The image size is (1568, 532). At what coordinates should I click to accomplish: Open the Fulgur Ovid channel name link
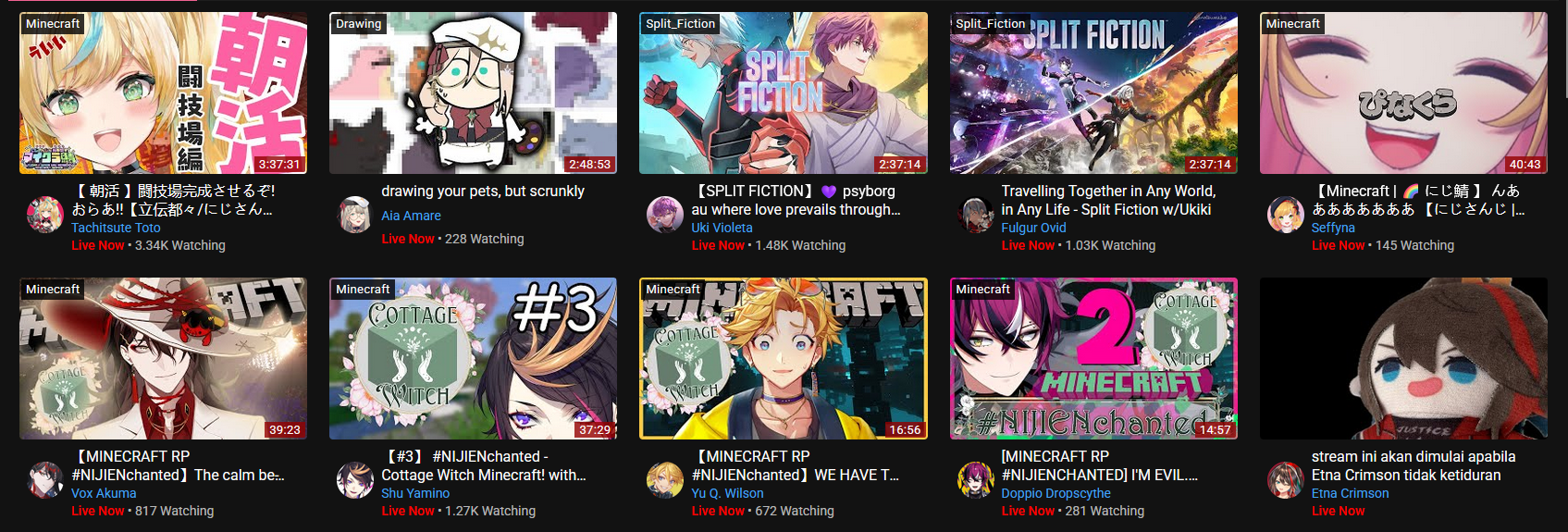click(1033, 228)
